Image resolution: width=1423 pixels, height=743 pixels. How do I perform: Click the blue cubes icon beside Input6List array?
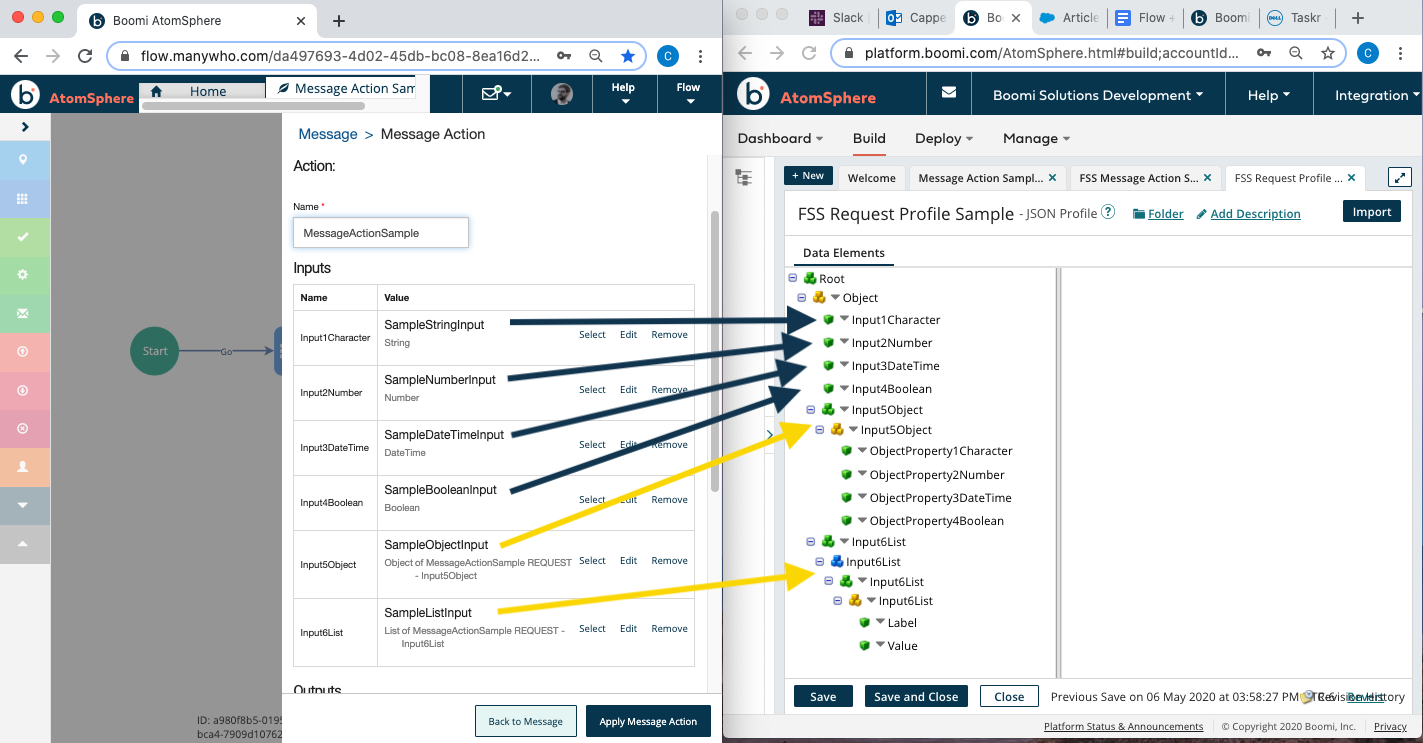pyautogui.click(x=837, y=562)
